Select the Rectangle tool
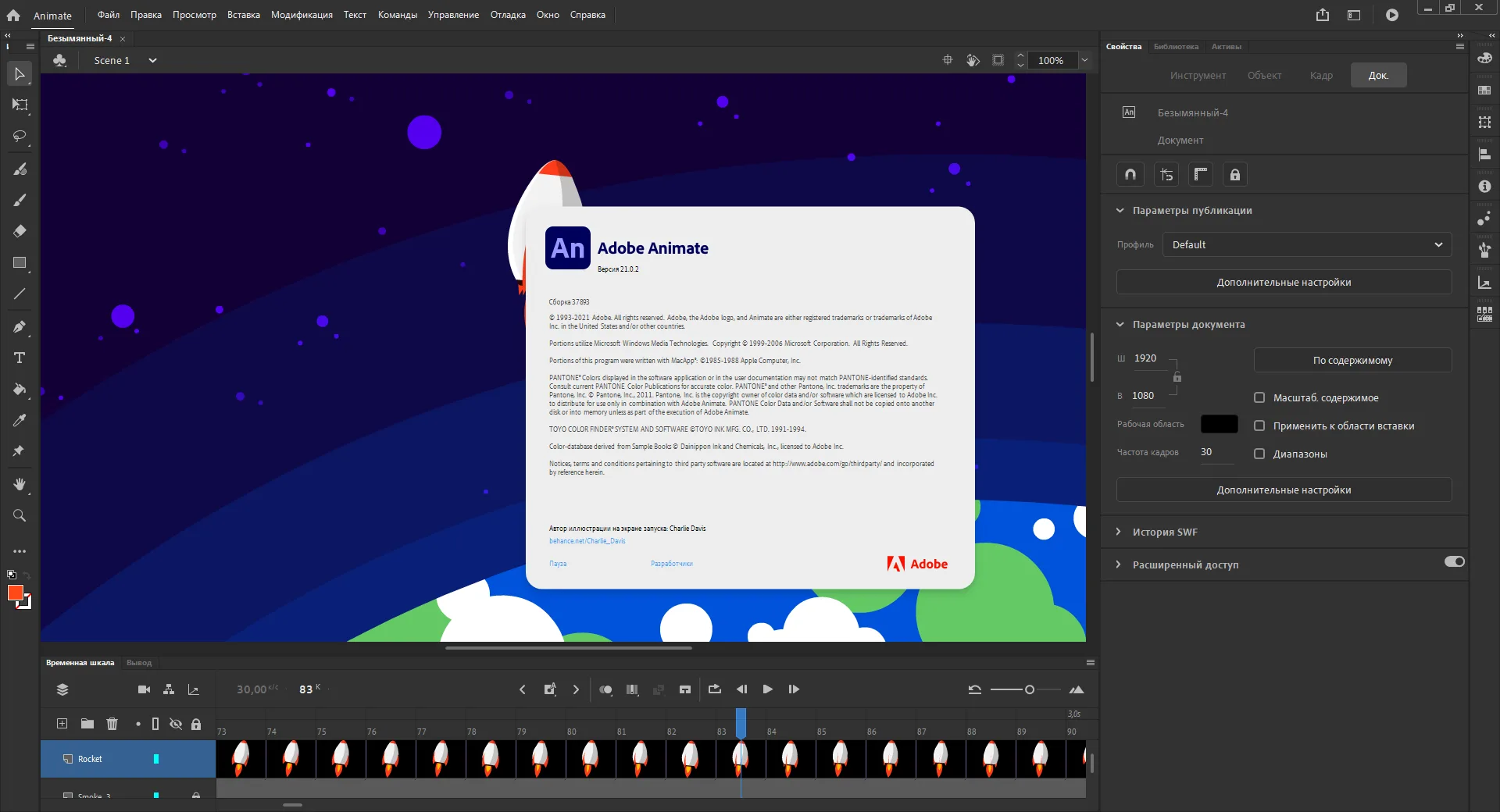This screenshot has width=1500, height=812. coord(20,263)
